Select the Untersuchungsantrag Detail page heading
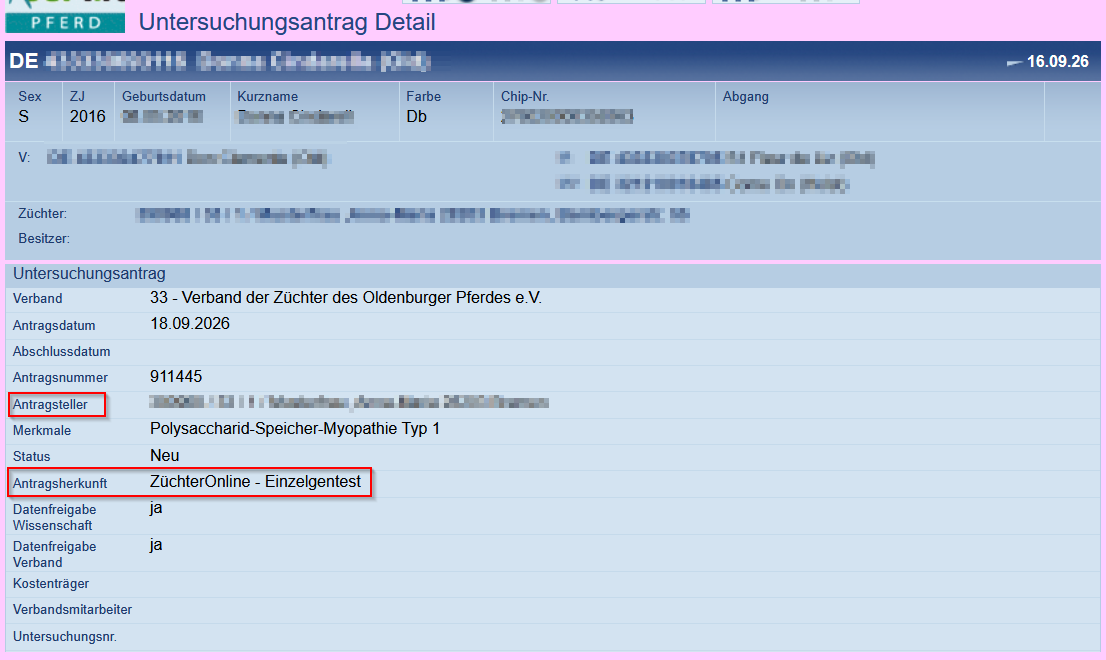1106x660 pixels. point(287,22)
